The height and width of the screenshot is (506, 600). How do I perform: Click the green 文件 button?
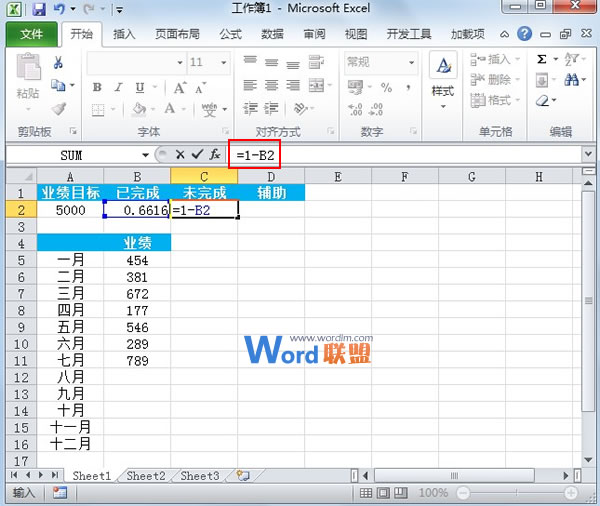(32, 33)
